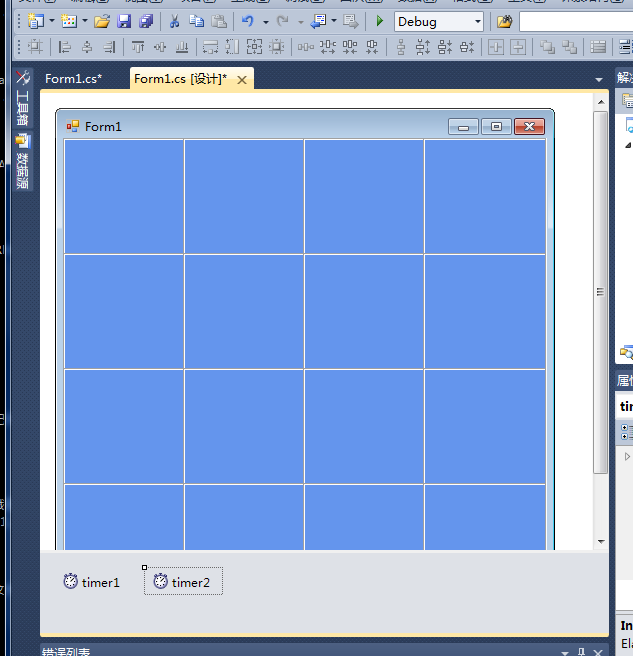Open the 数据源 data sources side panel

point(23,161)
